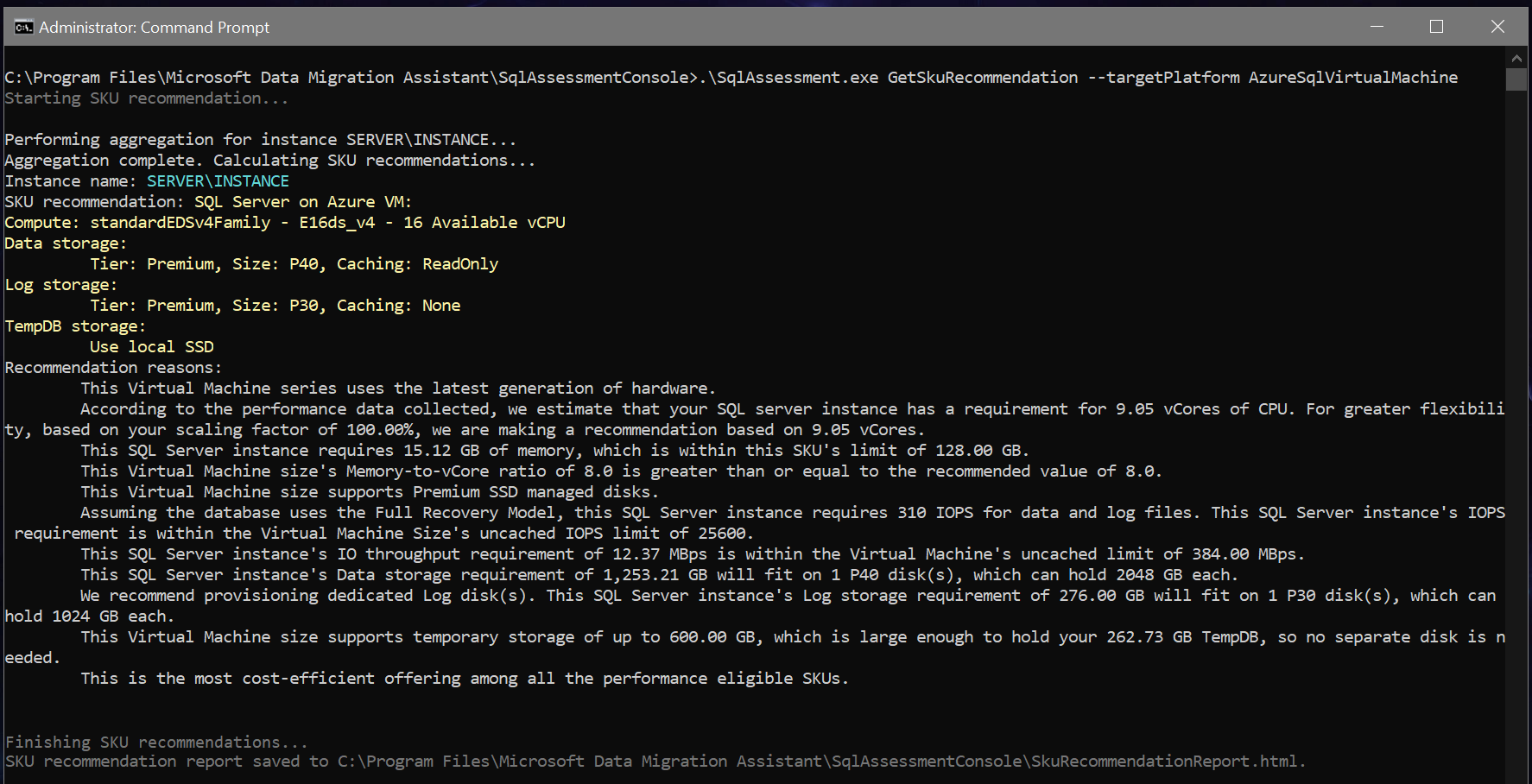Minimize the Command Prompt window
This screenshot has width=1532, height=784.
1377,27
